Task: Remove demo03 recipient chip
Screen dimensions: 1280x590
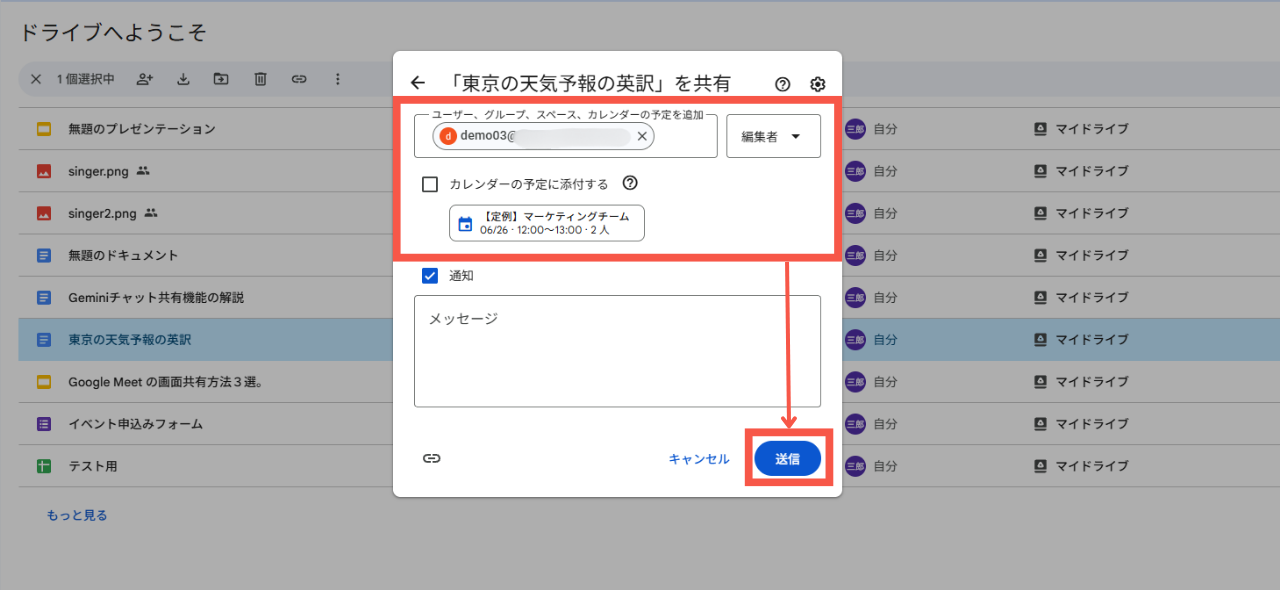Action: 642,136
